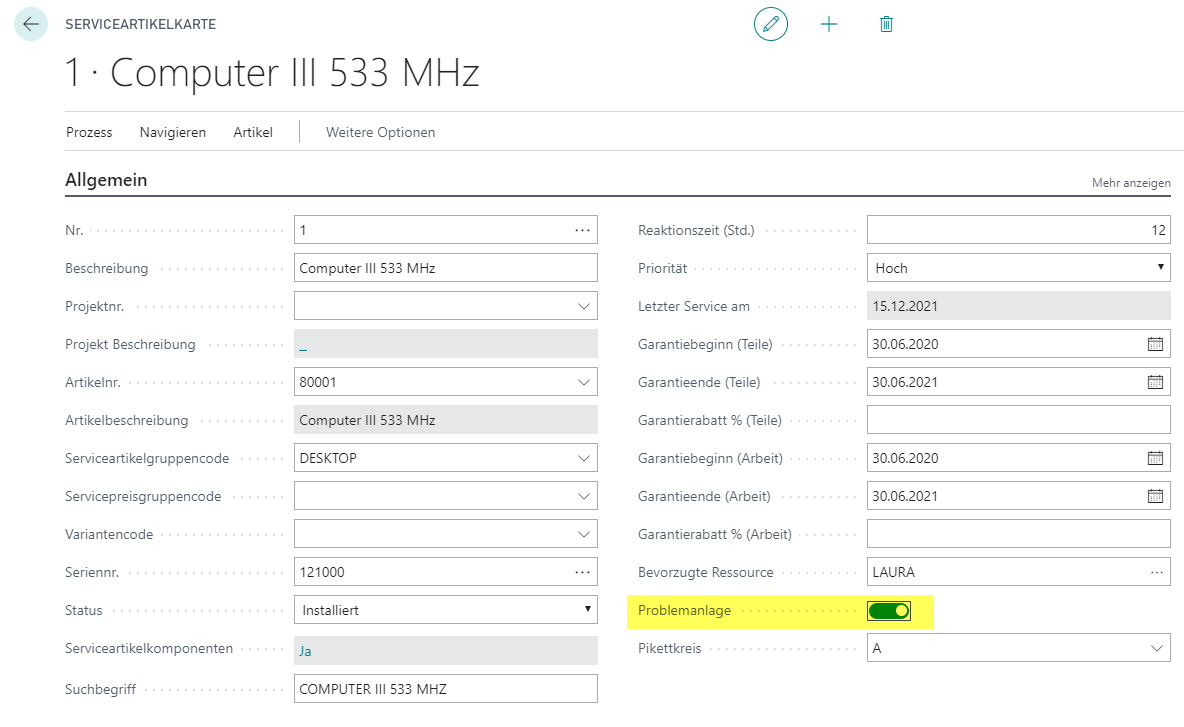
Task: Create new record with plus icon
Action: (x=828, y=24)
